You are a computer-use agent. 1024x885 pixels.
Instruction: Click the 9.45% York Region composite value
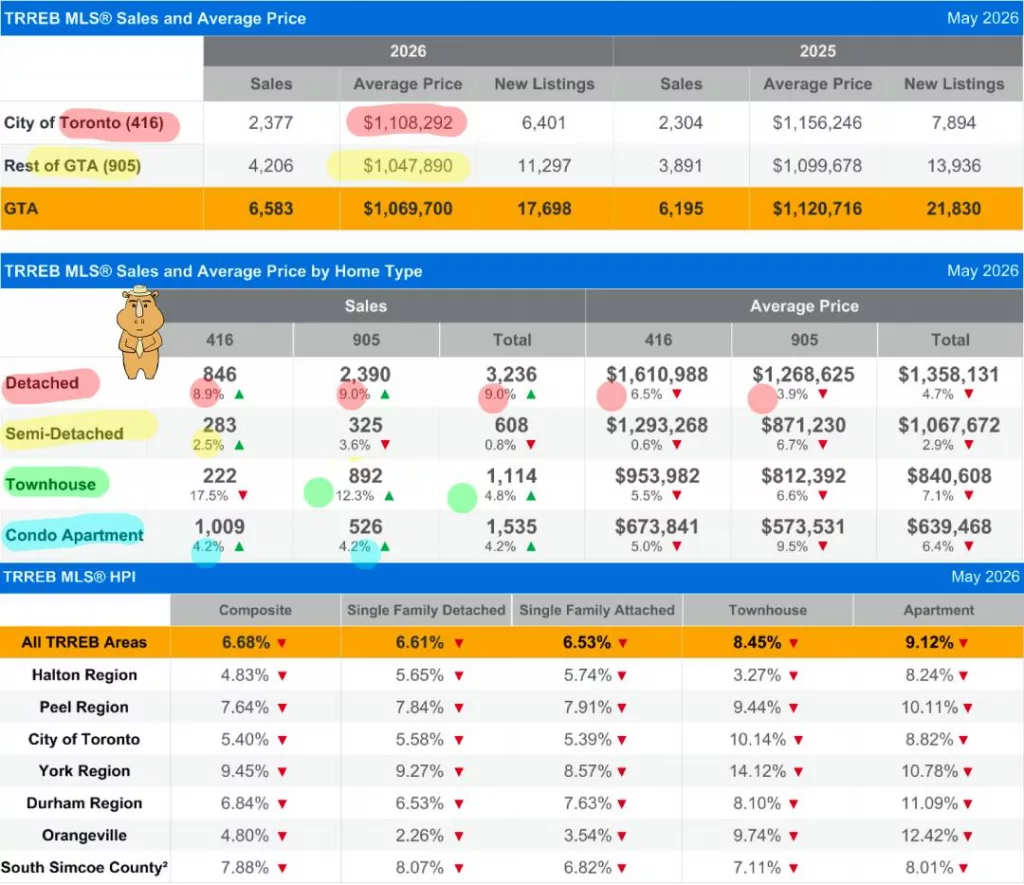tap(245, 771)
